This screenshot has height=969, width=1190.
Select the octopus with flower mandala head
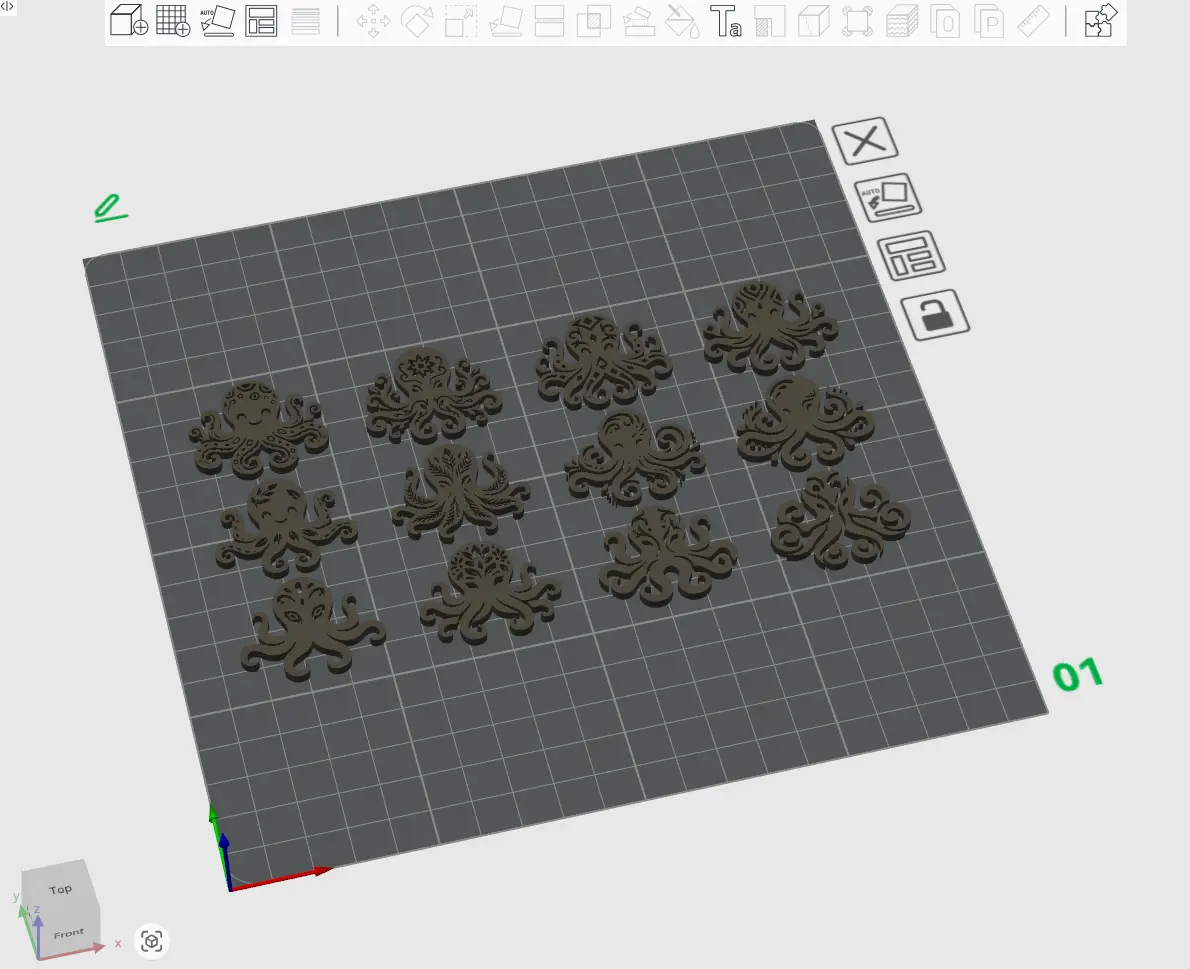(433, 395)
